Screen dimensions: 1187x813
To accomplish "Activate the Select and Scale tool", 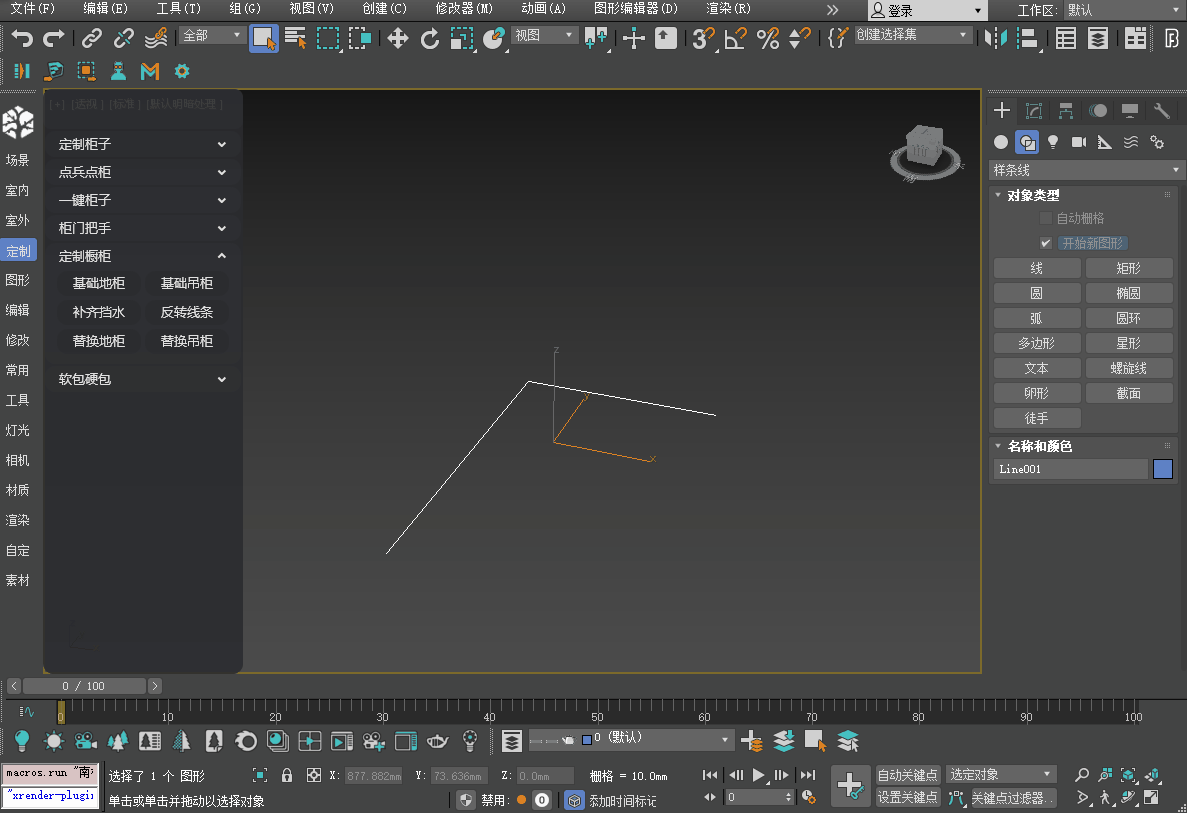I will point(461,38).
